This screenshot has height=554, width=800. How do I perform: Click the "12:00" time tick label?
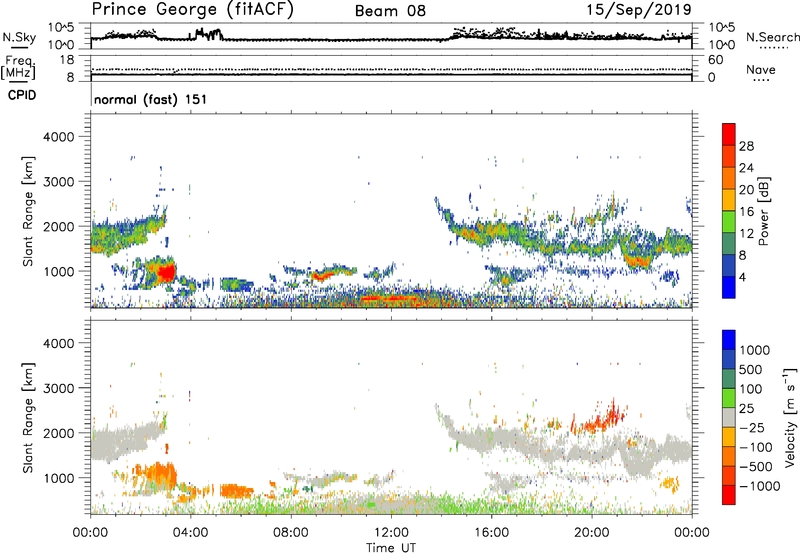[391, 533]
